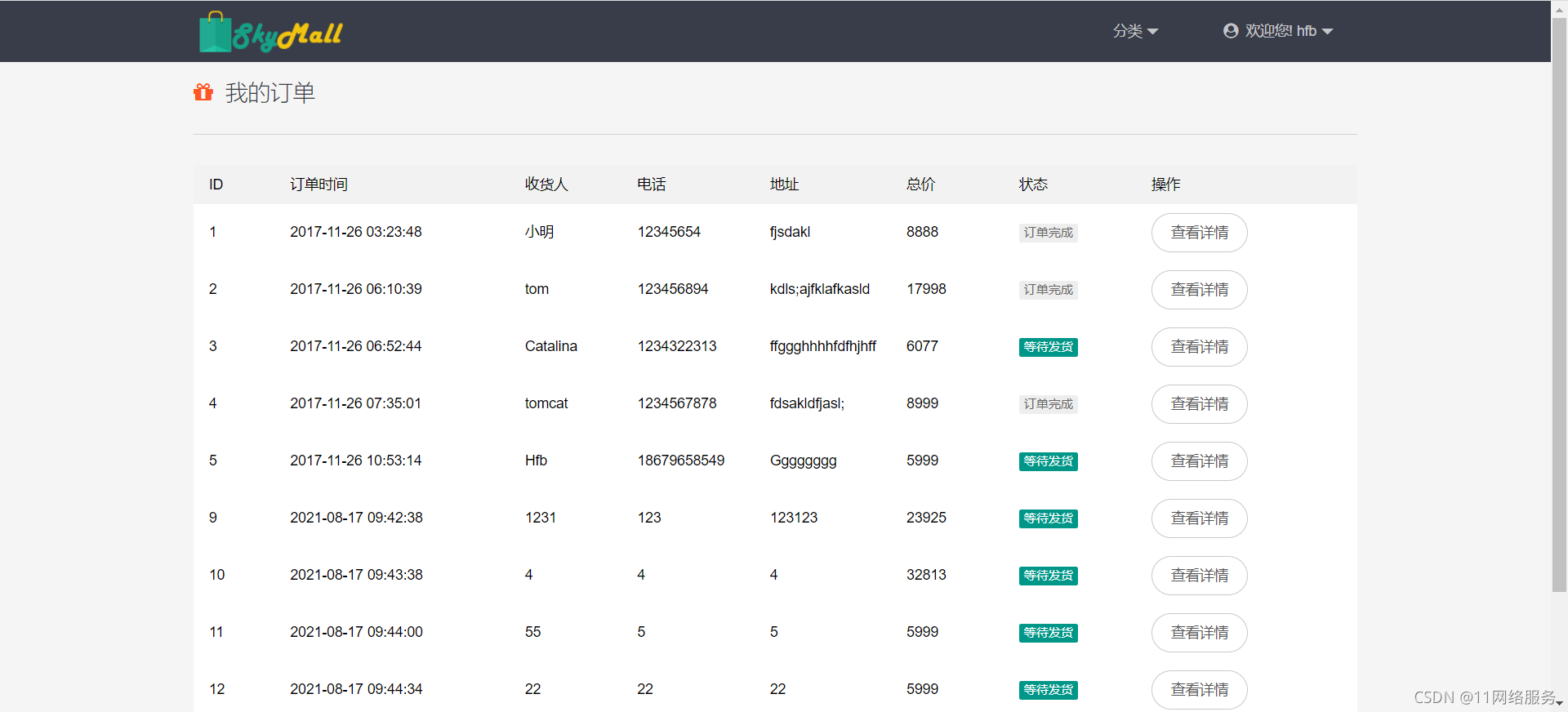Screen dimensions: 1568x712
Task: Click the 订单时间 column header
Action: coord(319,185)
